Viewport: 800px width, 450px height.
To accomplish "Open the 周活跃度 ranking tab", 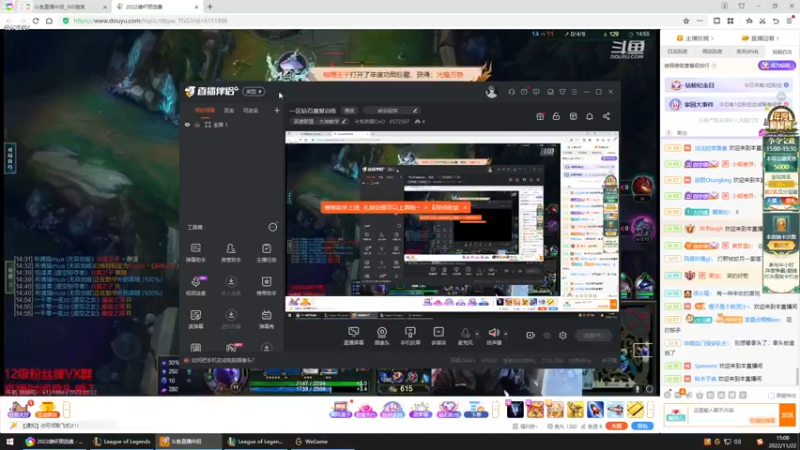I will [x=712, y=52].
